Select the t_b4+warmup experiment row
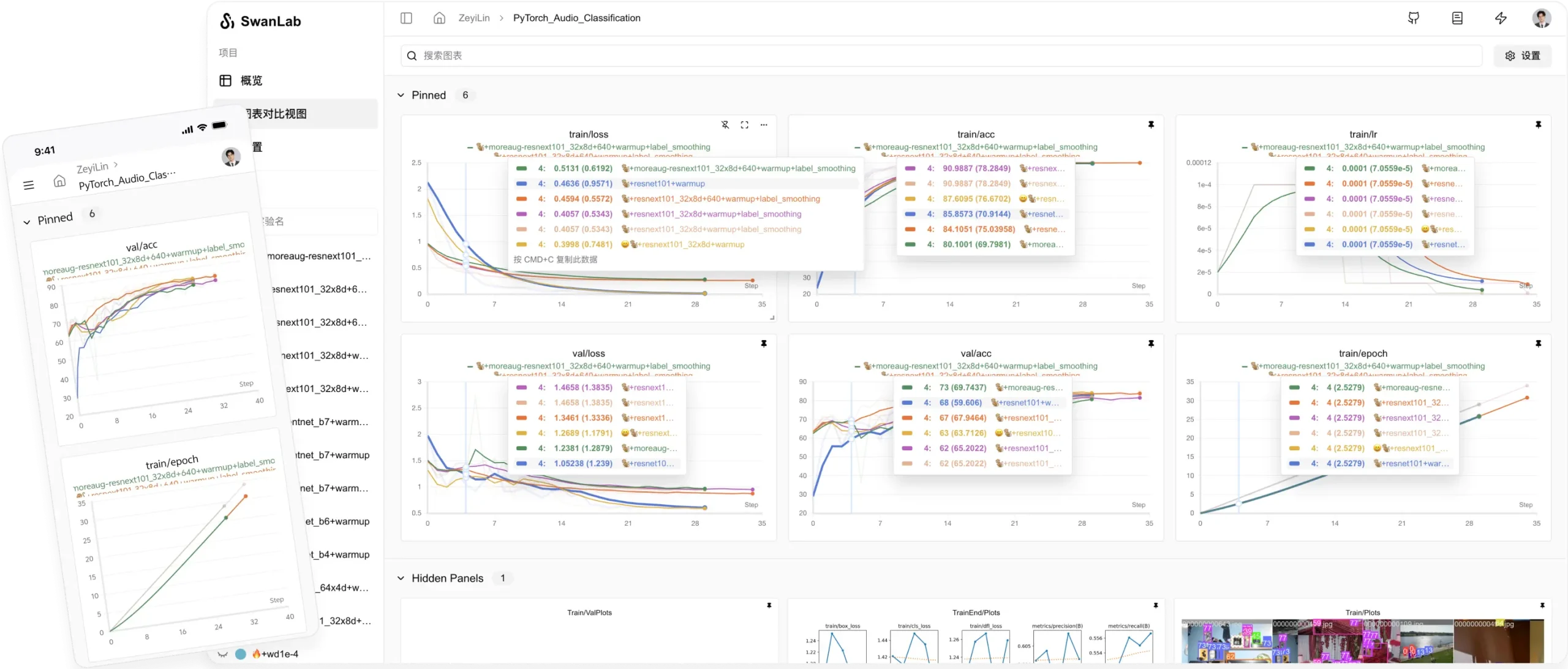This screenshot has width=1568, height=669. point(340,554)
